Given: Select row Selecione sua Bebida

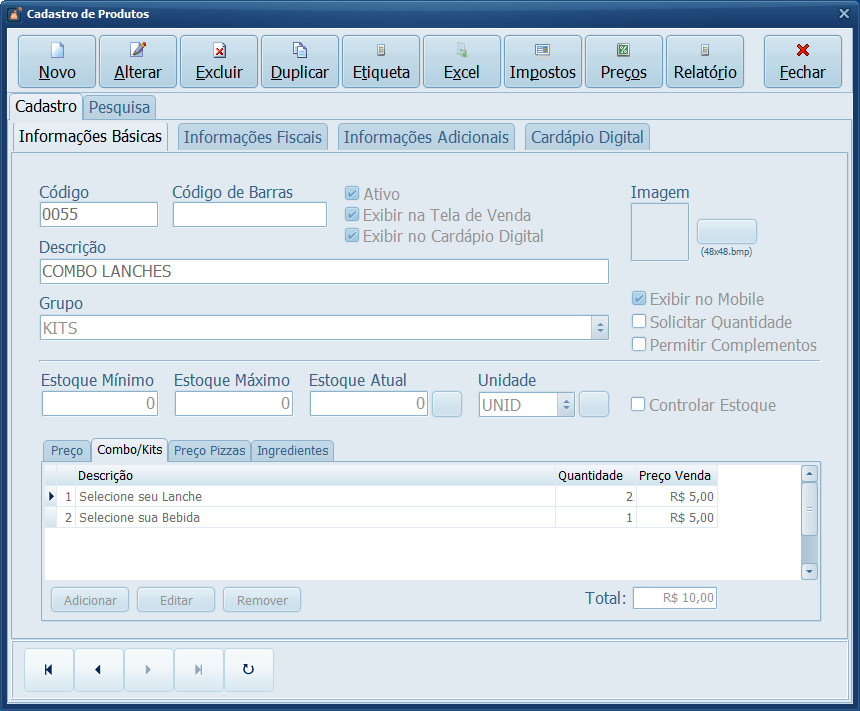Looking at the screenshot, I should point(381,517).
